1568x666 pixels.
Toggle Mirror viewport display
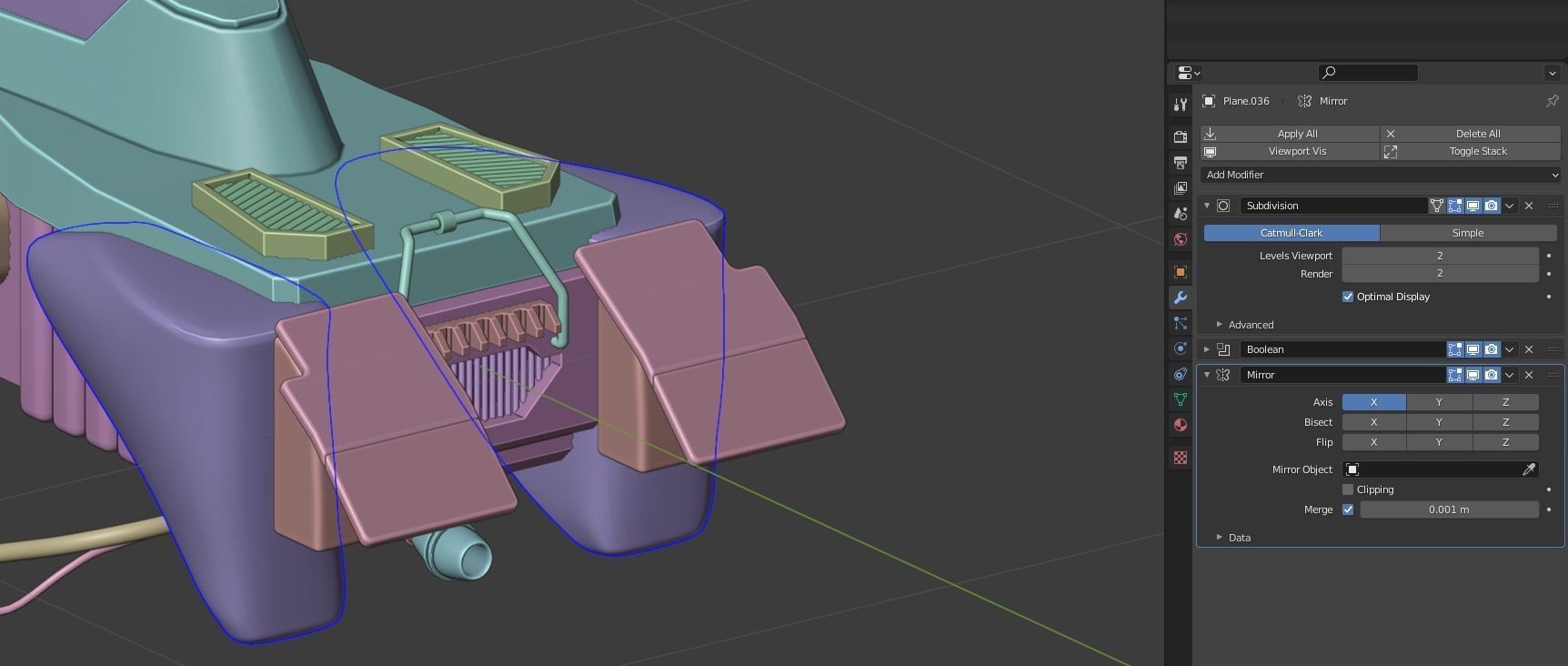tap(1473, 375)
